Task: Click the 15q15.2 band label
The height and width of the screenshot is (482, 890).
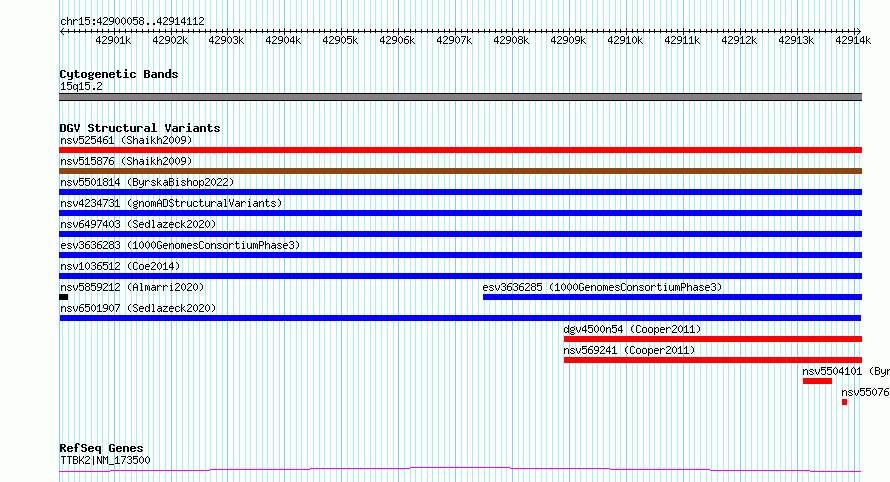Action: (x=81, y=86)
